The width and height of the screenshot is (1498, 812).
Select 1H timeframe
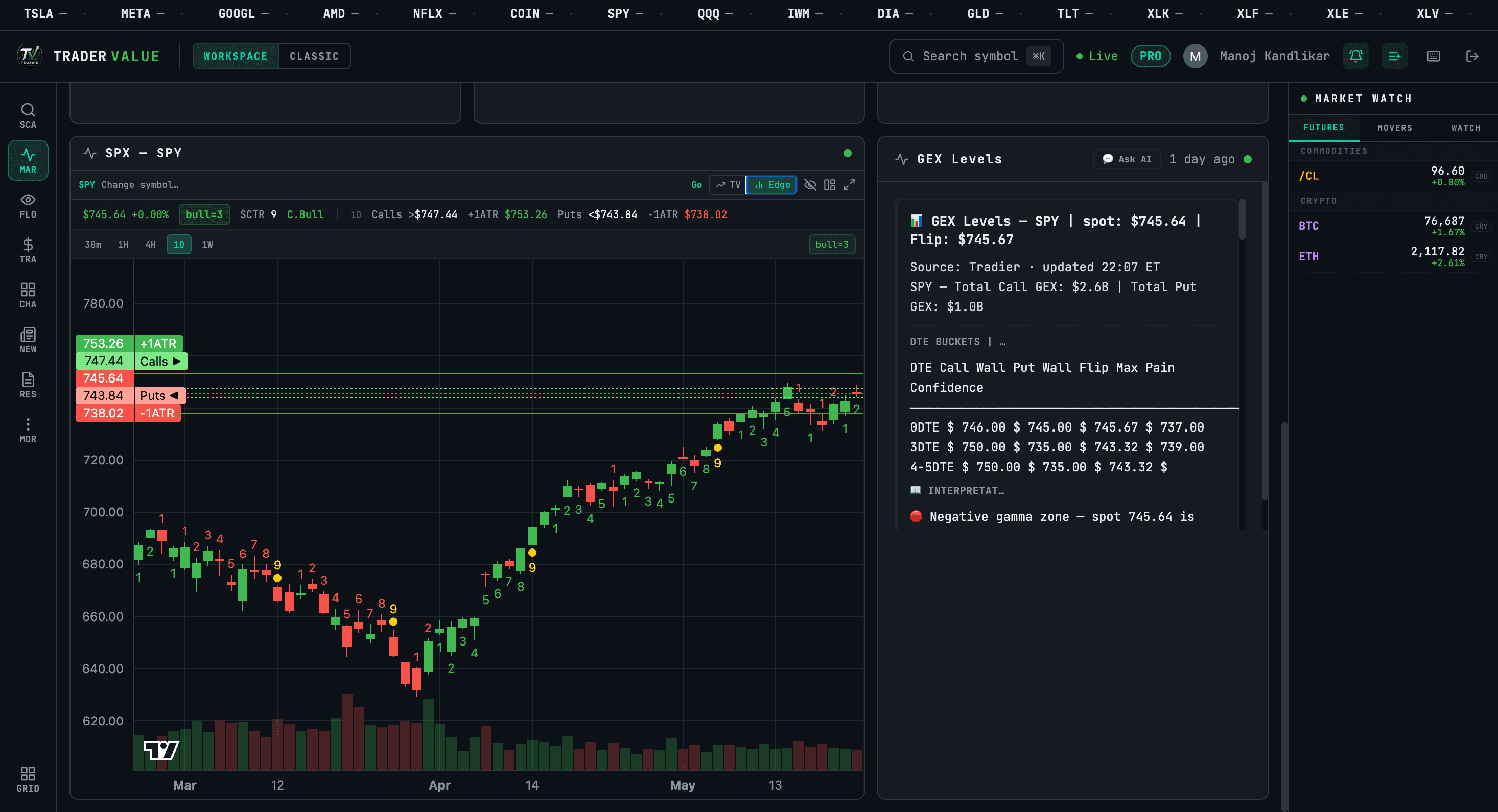[123, 245]
